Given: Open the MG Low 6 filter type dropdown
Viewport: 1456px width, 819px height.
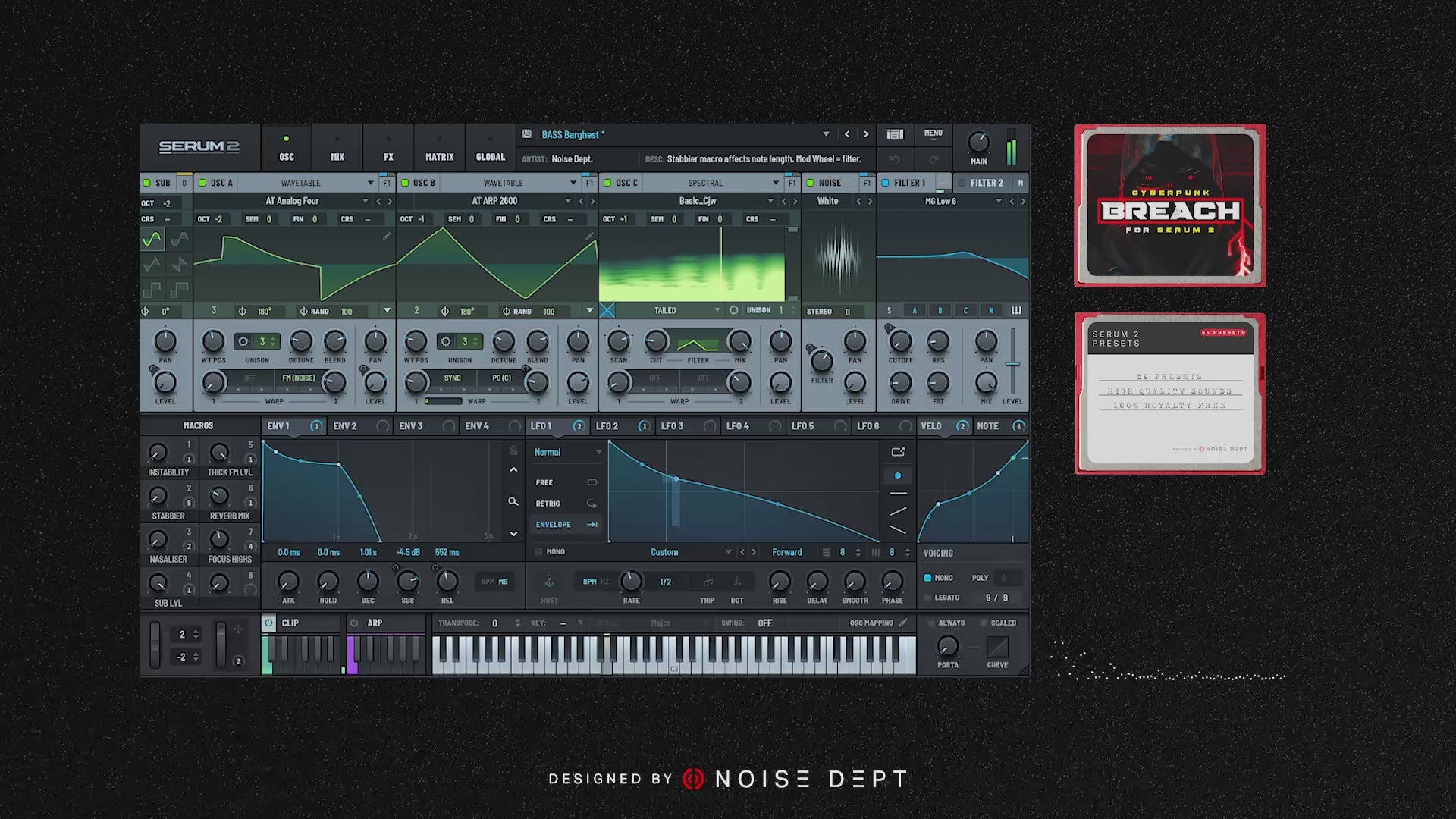Looking at the screenshot, I should (x=999, y=201).
